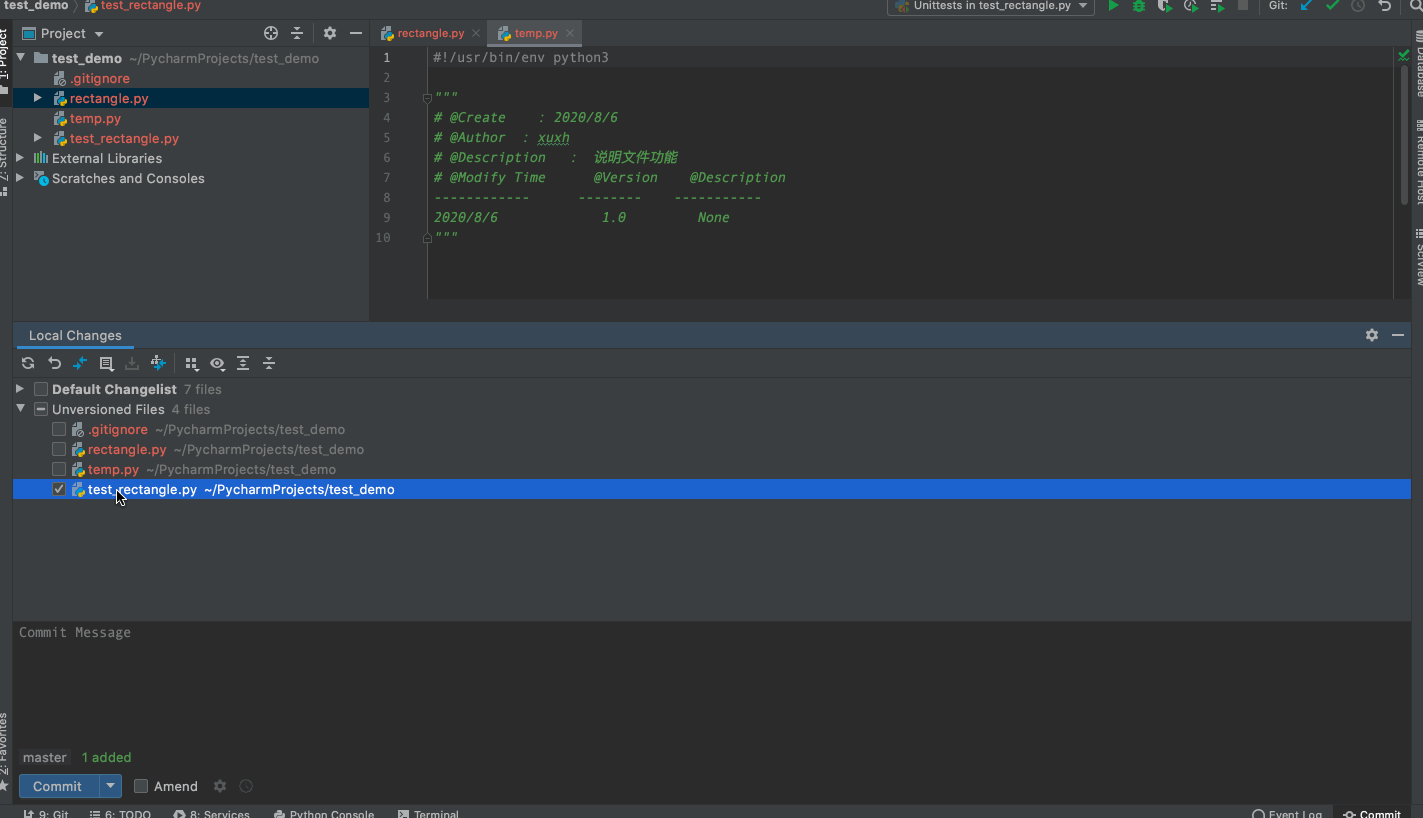The width and height of the screenshot is (1423, 818).
Task: Run with coverage icon in top toolbar
Action: click(1165, 6)
